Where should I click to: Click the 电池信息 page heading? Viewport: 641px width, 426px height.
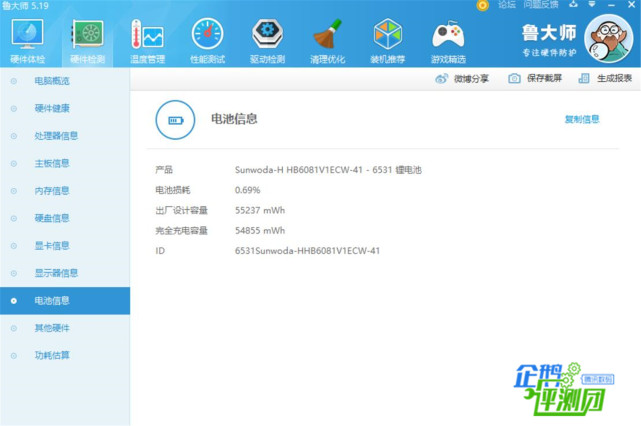234,119
